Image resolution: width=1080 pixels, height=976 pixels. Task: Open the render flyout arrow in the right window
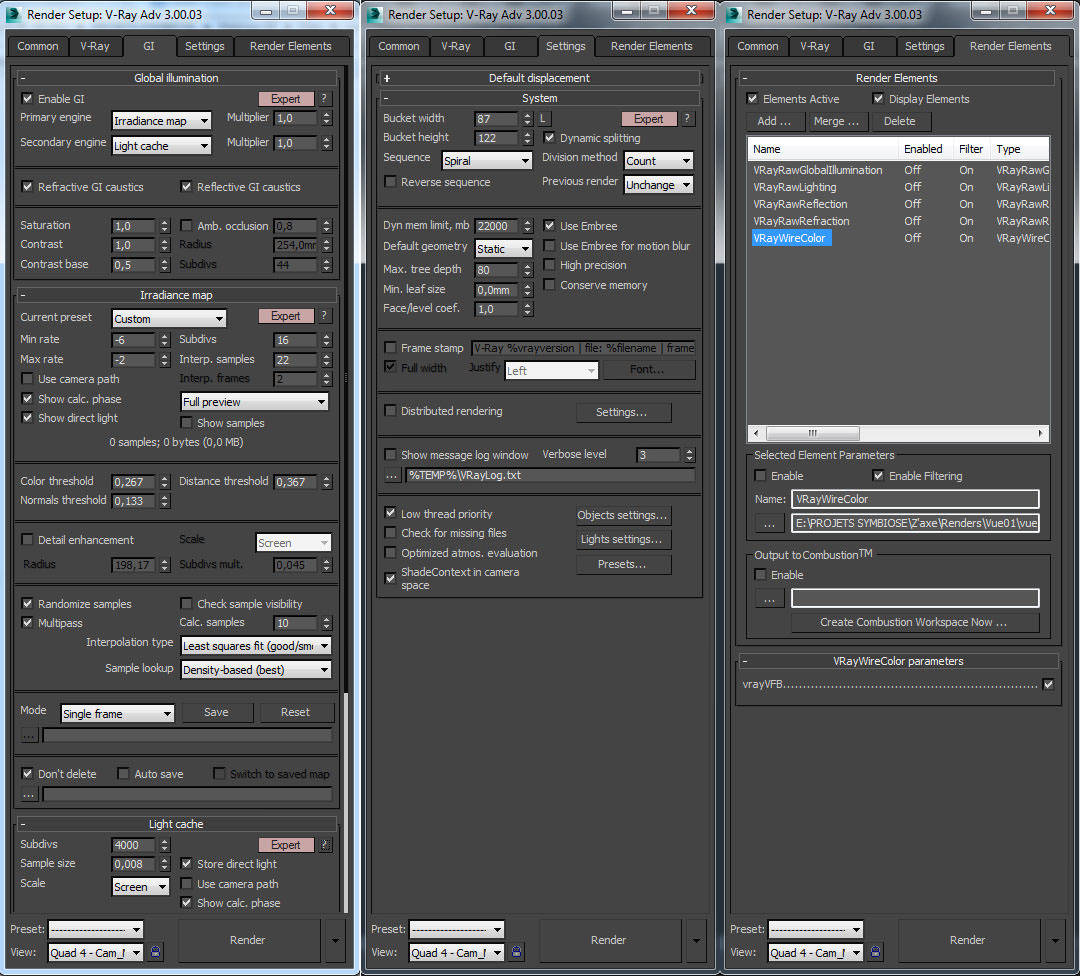point(1055,940)
